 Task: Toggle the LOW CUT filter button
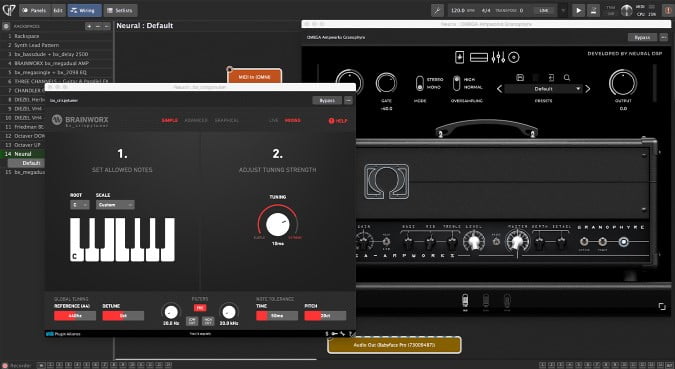pyautogui.click(x=192, y=321)
